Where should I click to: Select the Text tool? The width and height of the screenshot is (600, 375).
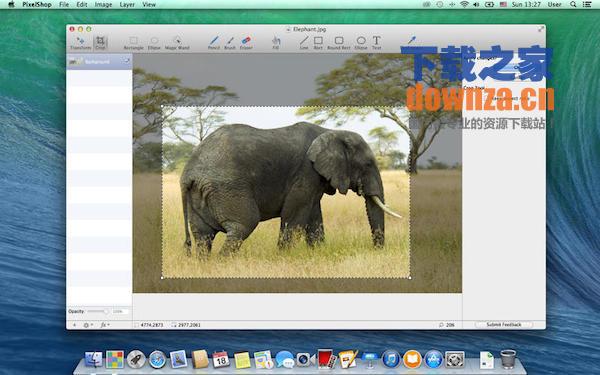pyautogui.click(x=377, y=43)
